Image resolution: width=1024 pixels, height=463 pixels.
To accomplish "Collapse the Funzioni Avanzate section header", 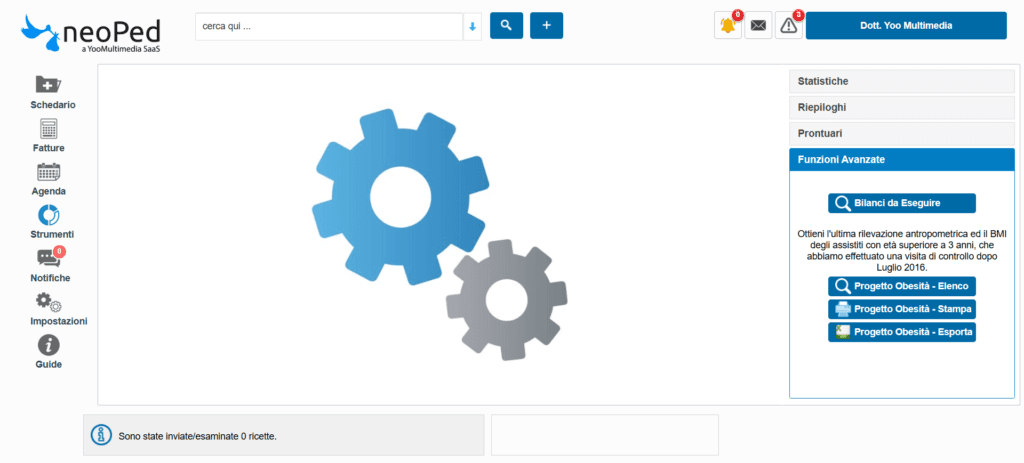I will [901, 159].
